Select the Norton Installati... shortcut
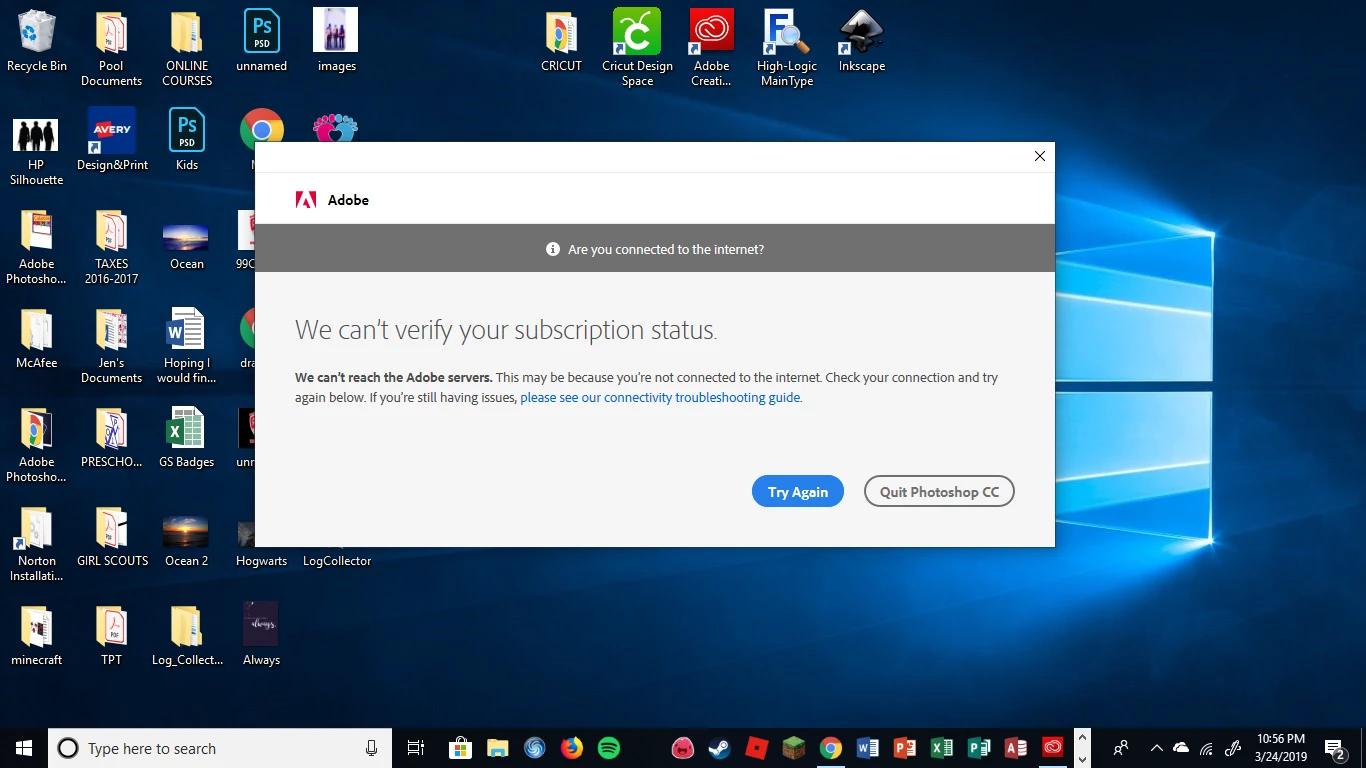 [37, 543]
